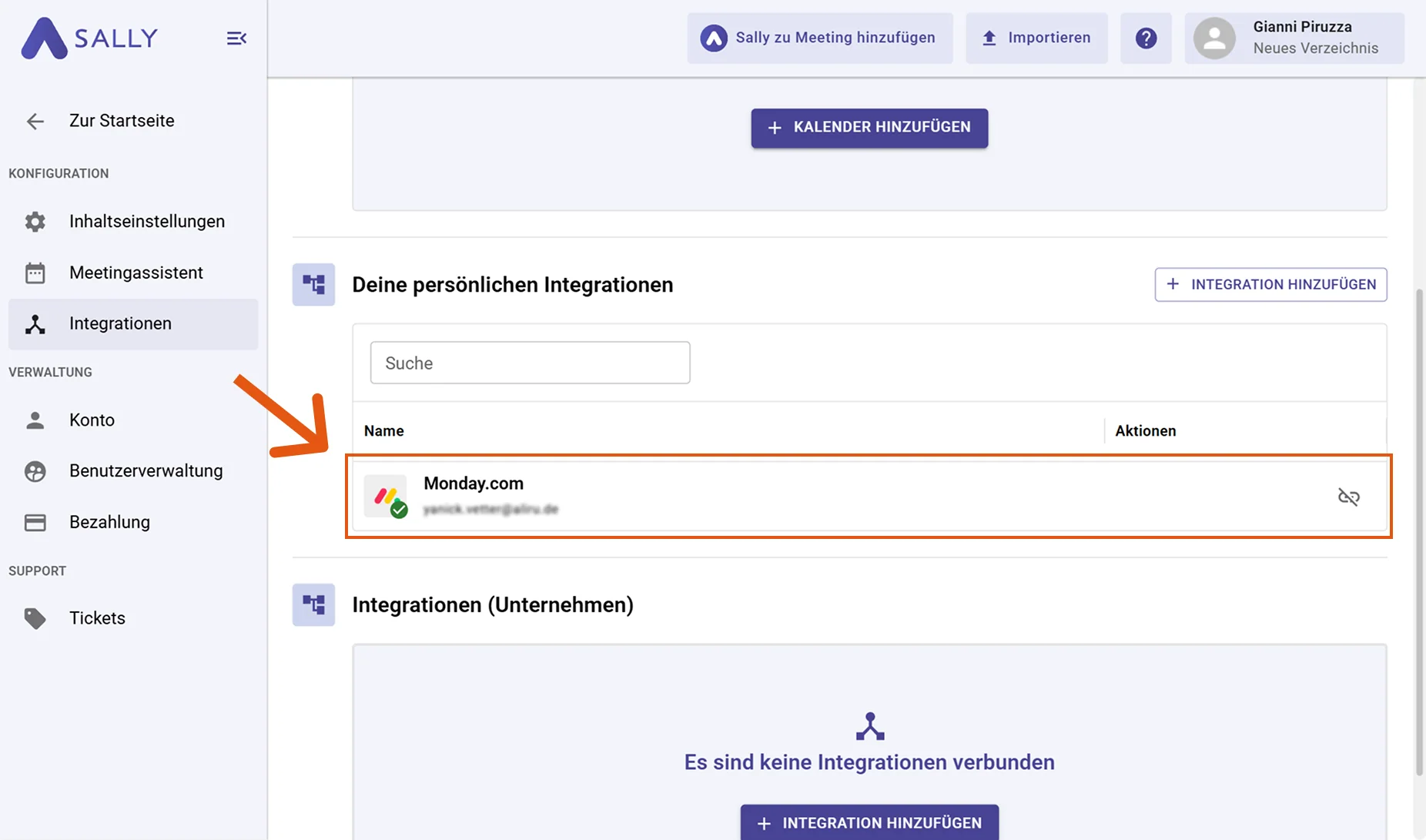The height and width of the screenshot is (840, 1426).
Task: Click the page vertical scrollbar
Action: [x=1420, y=531]
